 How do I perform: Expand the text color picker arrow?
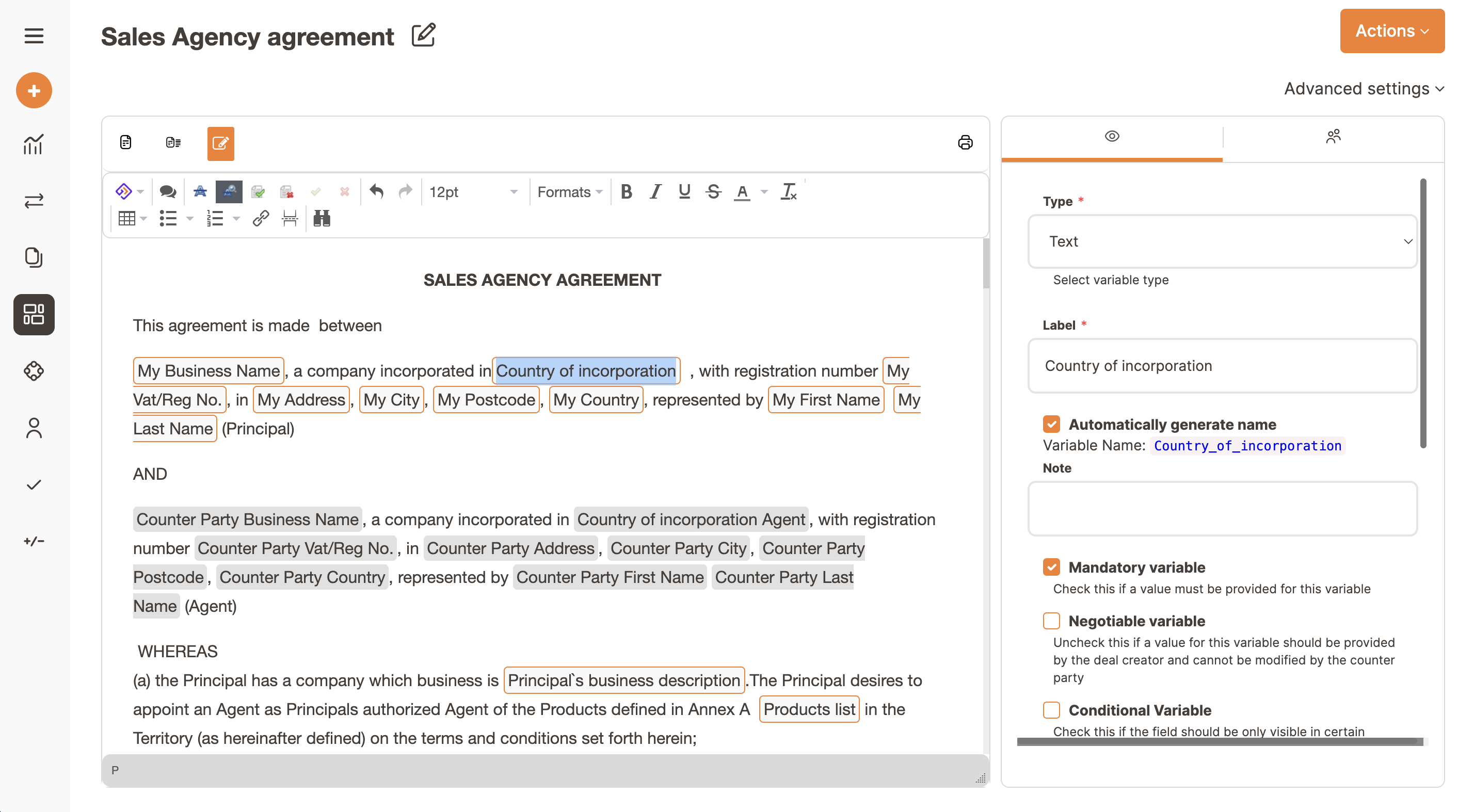click(764, 191)
